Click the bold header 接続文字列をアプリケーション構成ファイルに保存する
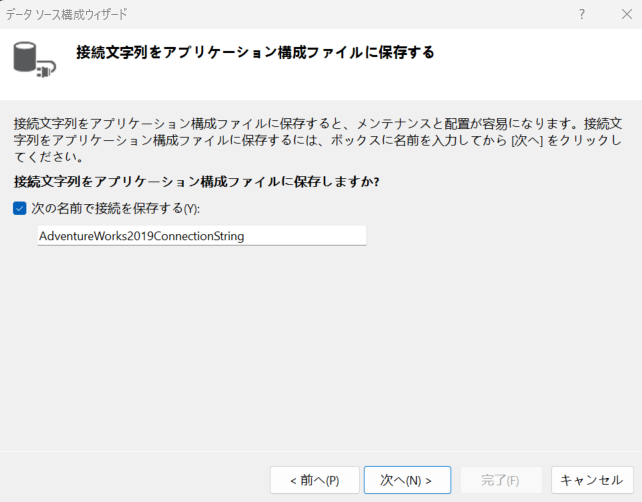 point(255,53)
